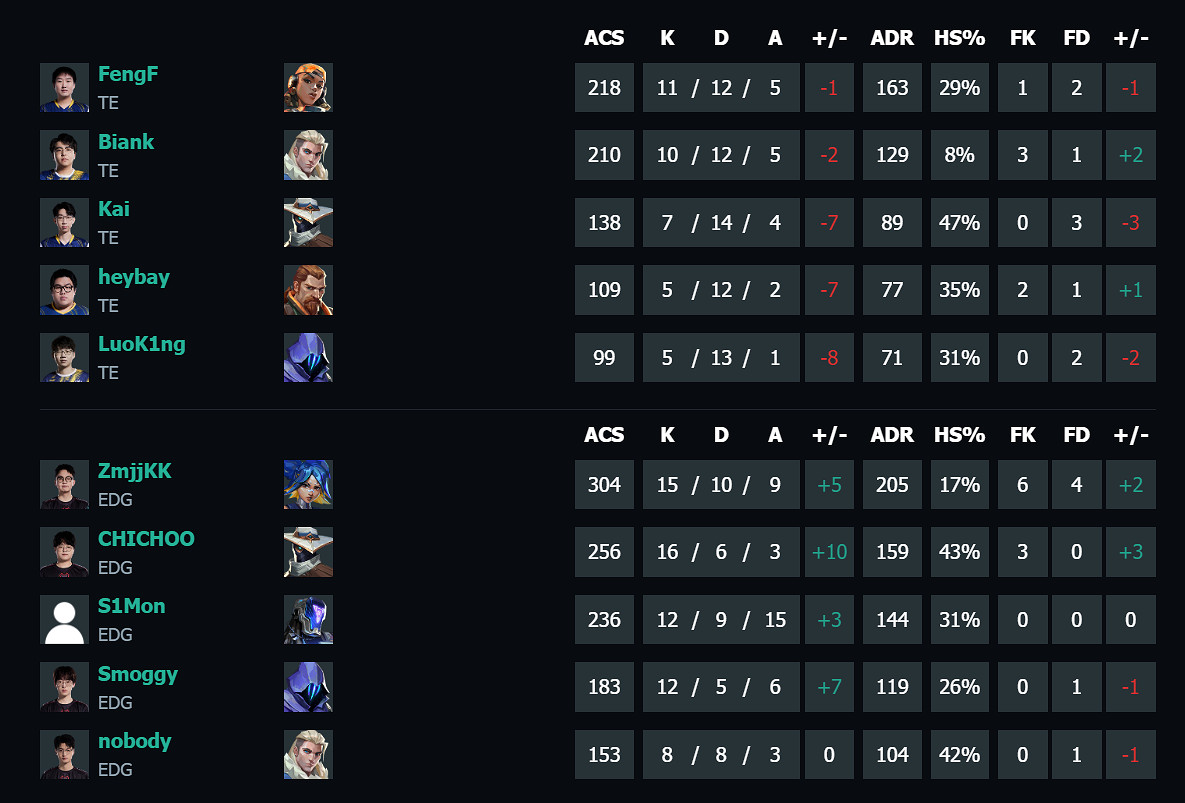Click the +10 kill differential for CHICHOO

tap(829, 552)
